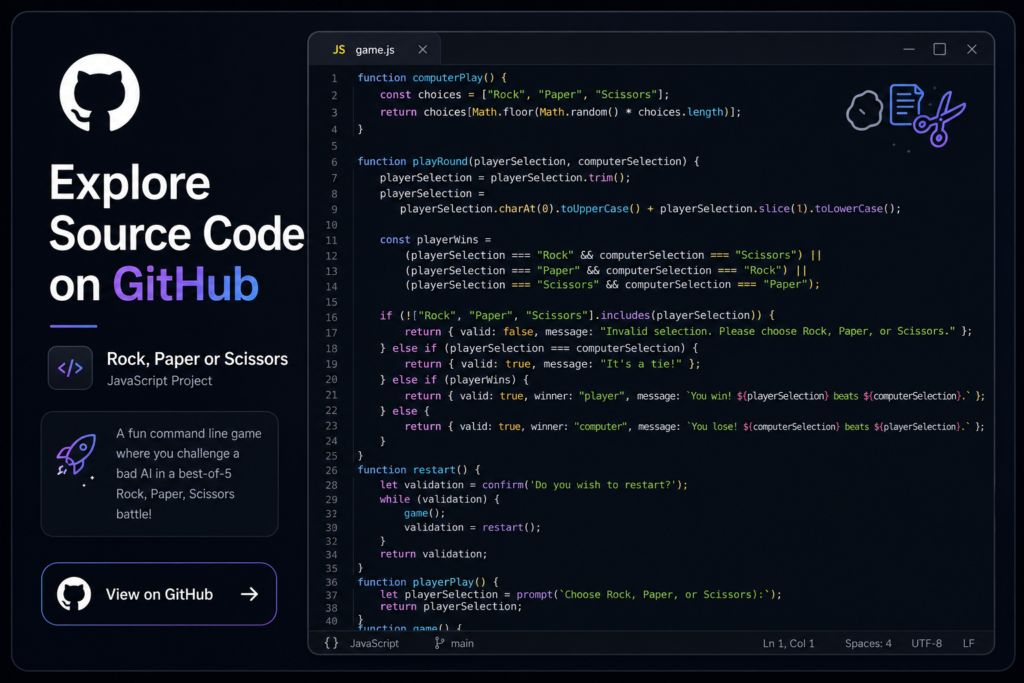
Task: Click the Rock, Paper or Scissors title
Action: 197,359
